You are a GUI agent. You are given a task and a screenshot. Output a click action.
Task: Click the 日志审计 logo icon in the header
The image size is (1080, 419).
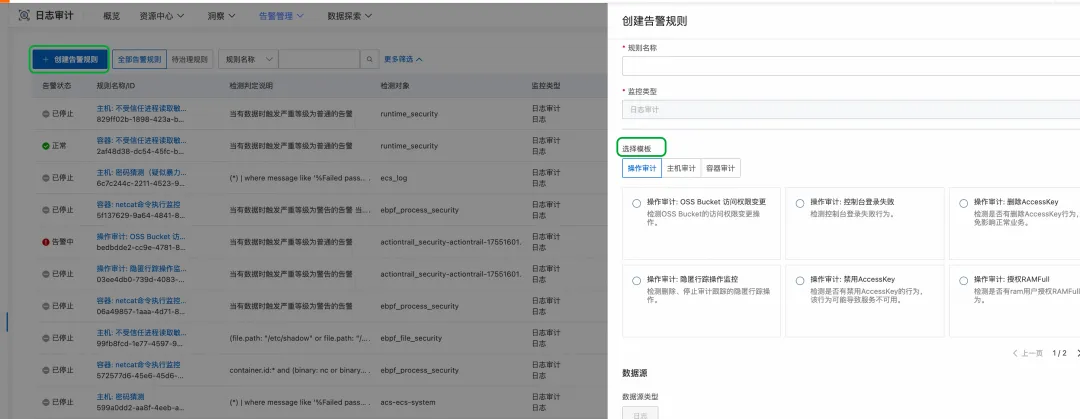pyautogui.click(x=24, y=15)
